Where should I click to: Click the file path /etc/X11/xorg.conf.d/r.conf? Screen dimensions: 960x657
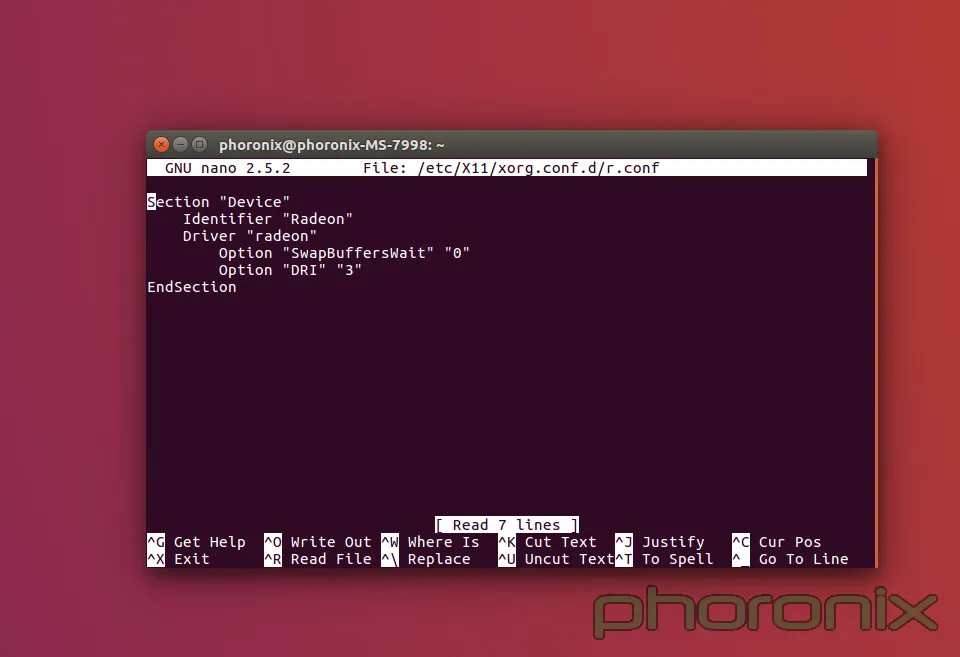(538, 168)
